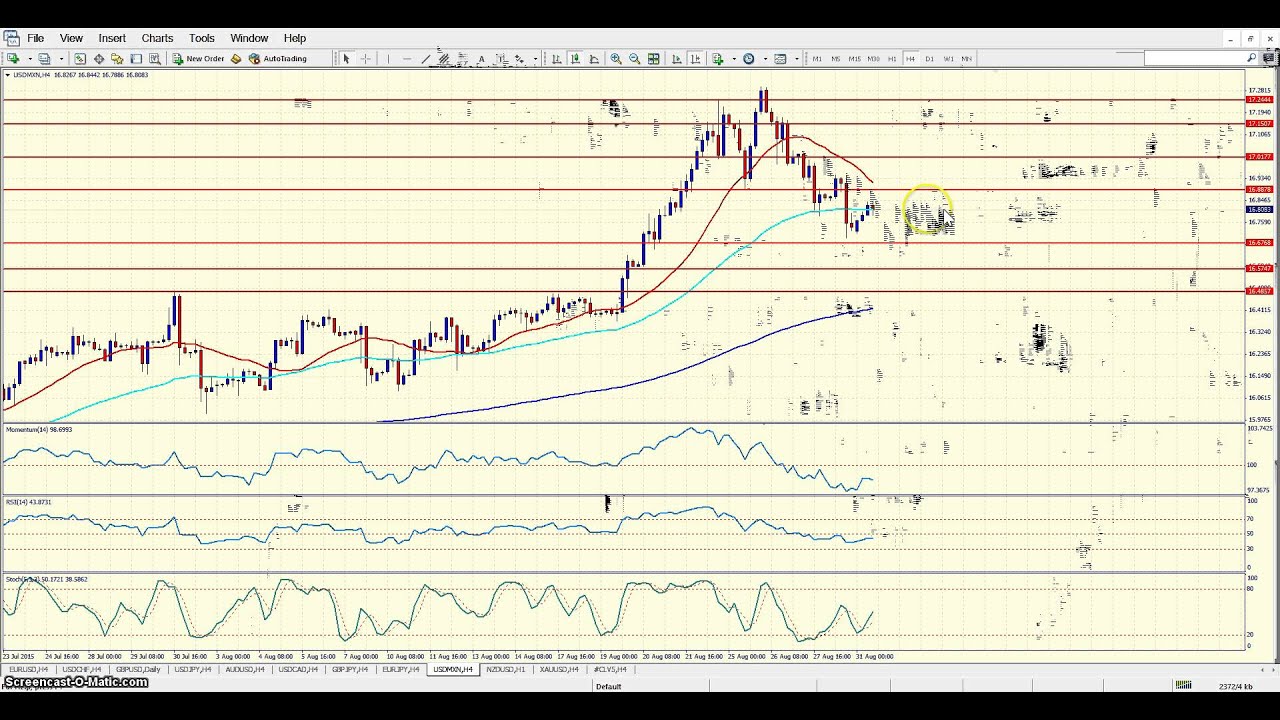Toggle the Data Window icon
The height and width of the screenshot is (720, 1280).
click(99, 59)
